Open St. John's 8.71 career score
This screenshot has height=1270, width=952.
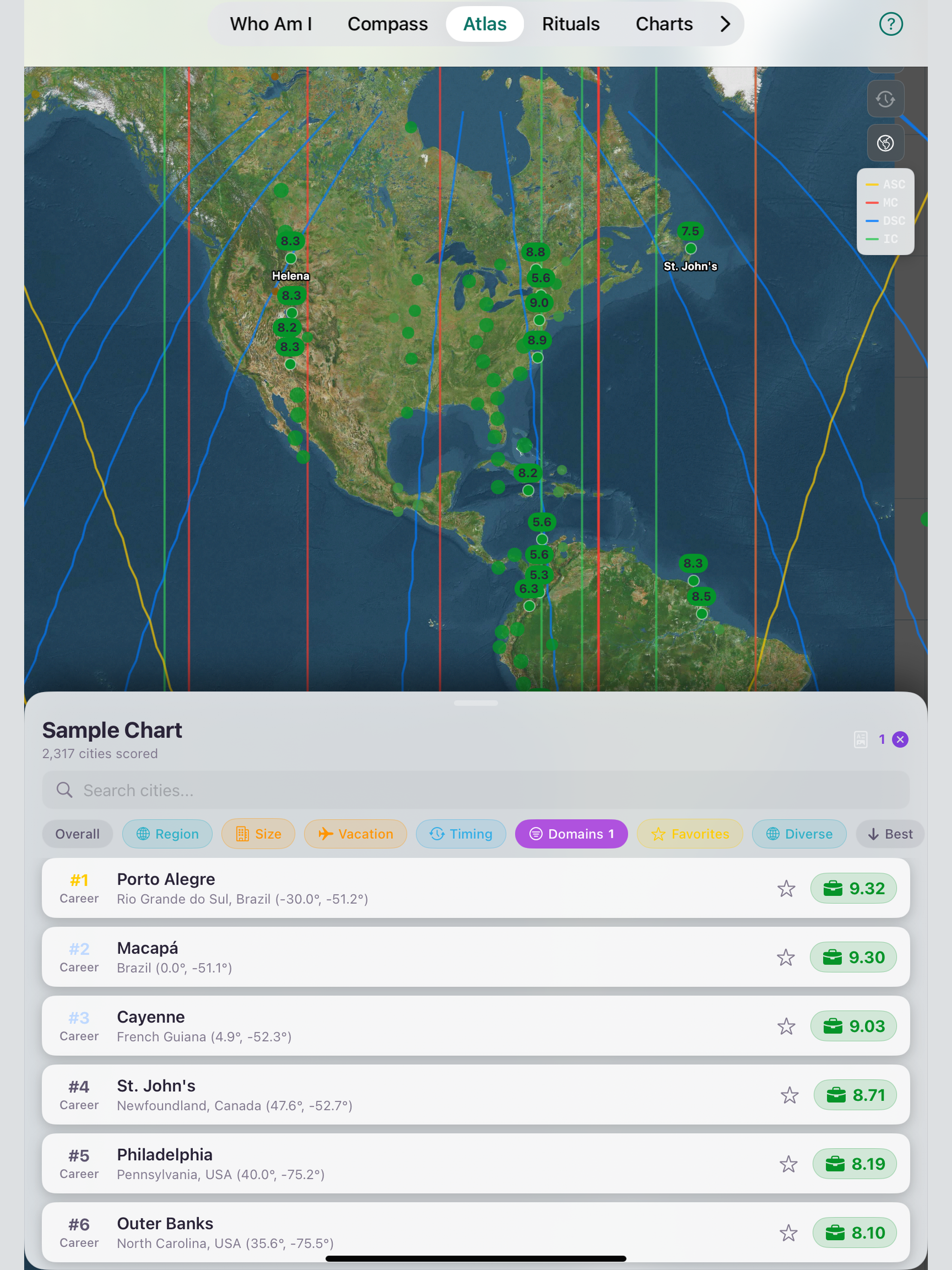[855, 1095]
